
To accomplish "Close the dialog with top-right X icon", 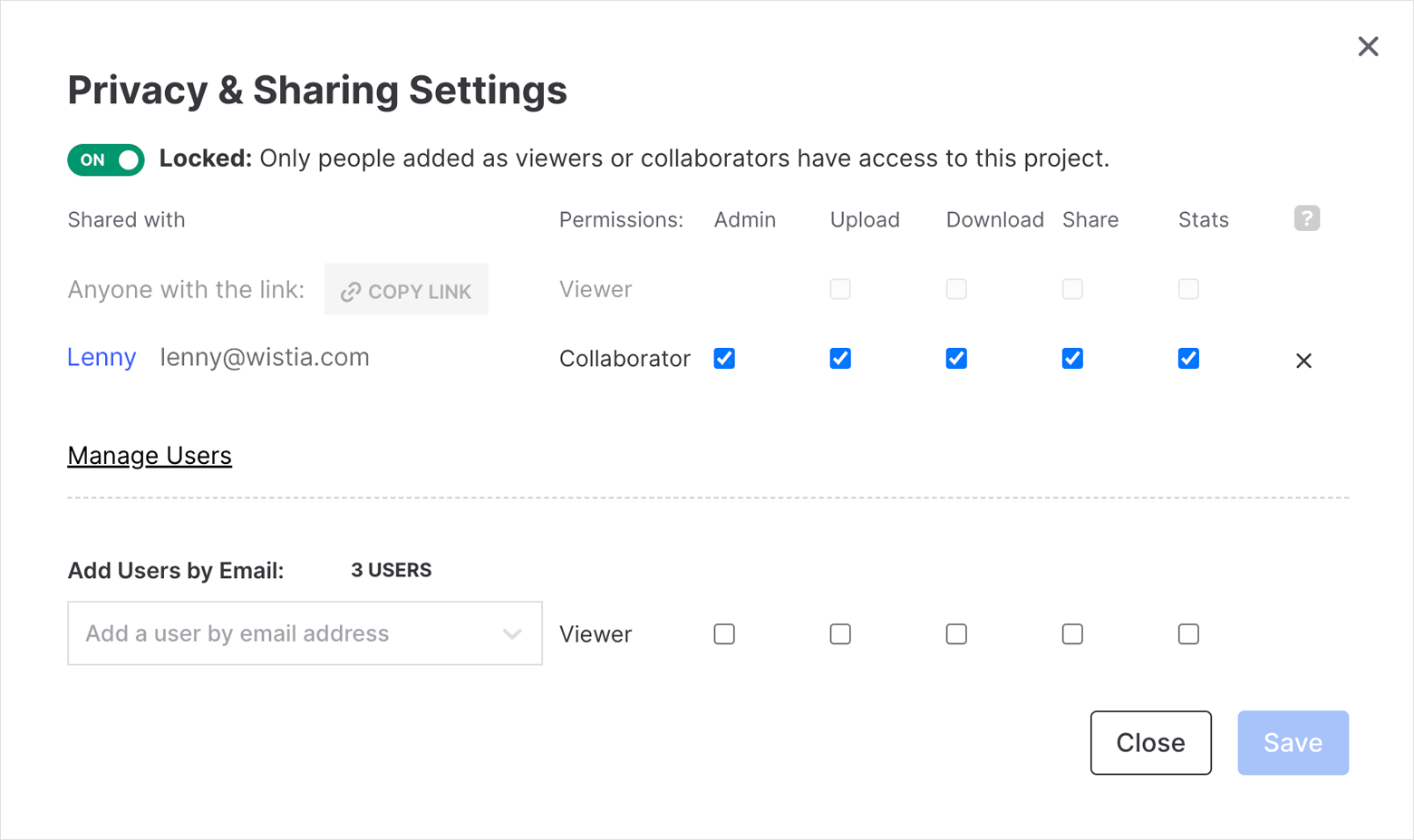I will tap(1368, 46).
